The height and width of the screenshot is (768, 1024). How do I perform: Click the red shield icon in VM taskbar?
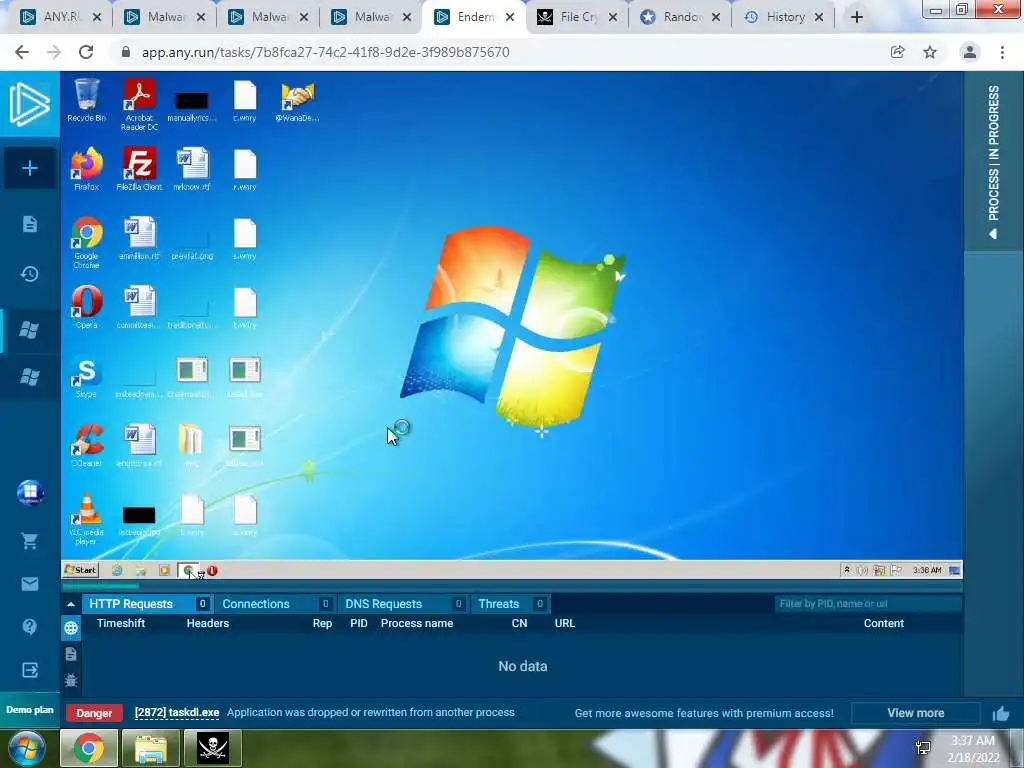click(x=212, y=571)
